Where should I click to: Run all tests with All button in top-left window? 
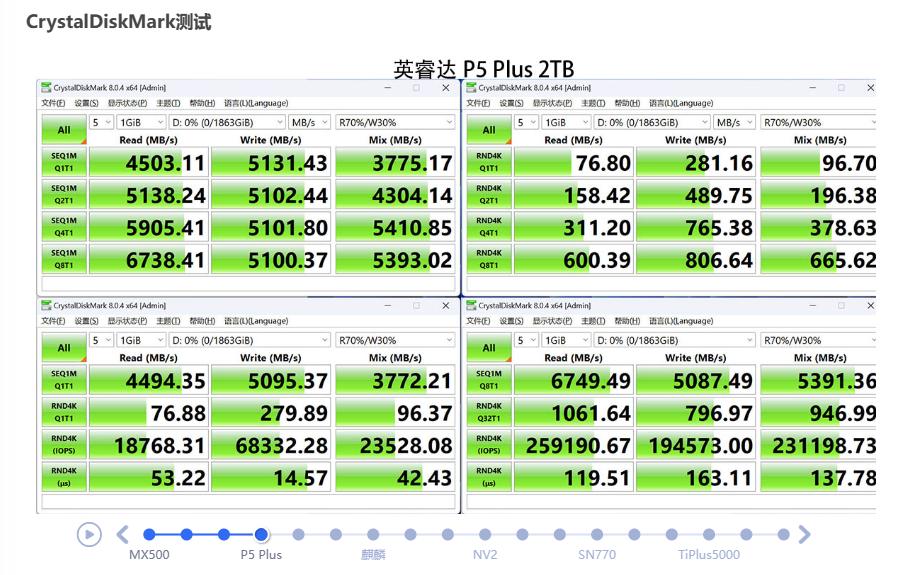(x=64, y=129)
